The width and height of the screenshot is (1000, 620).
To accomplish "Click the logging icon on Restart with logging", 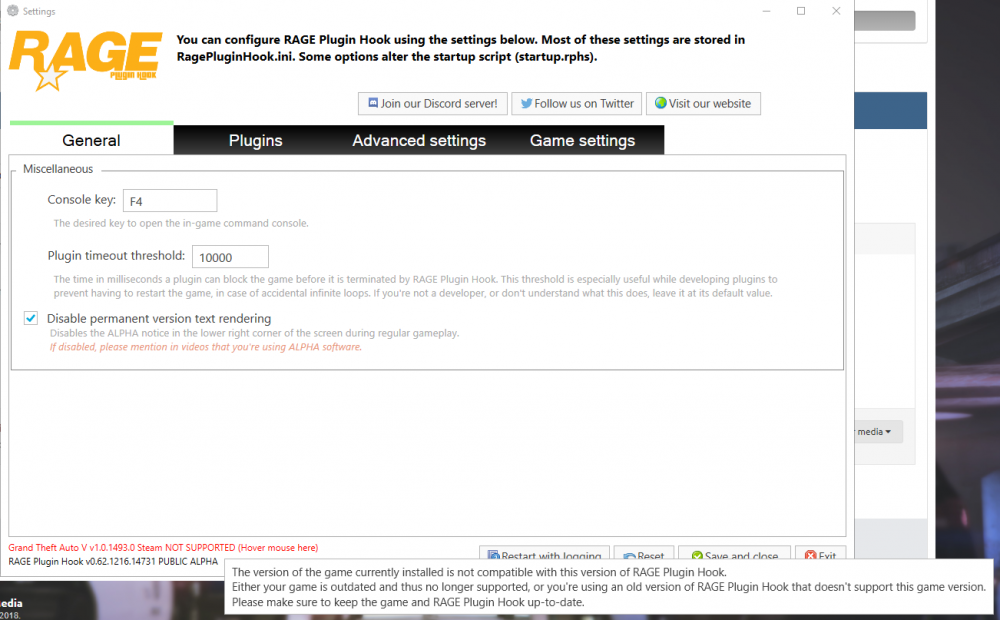I will tap(493, 553).
